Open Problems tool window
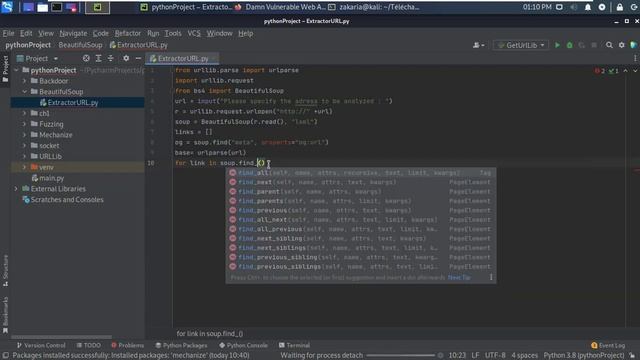Viewport: 640px width, 360px height. pos(127,345)
